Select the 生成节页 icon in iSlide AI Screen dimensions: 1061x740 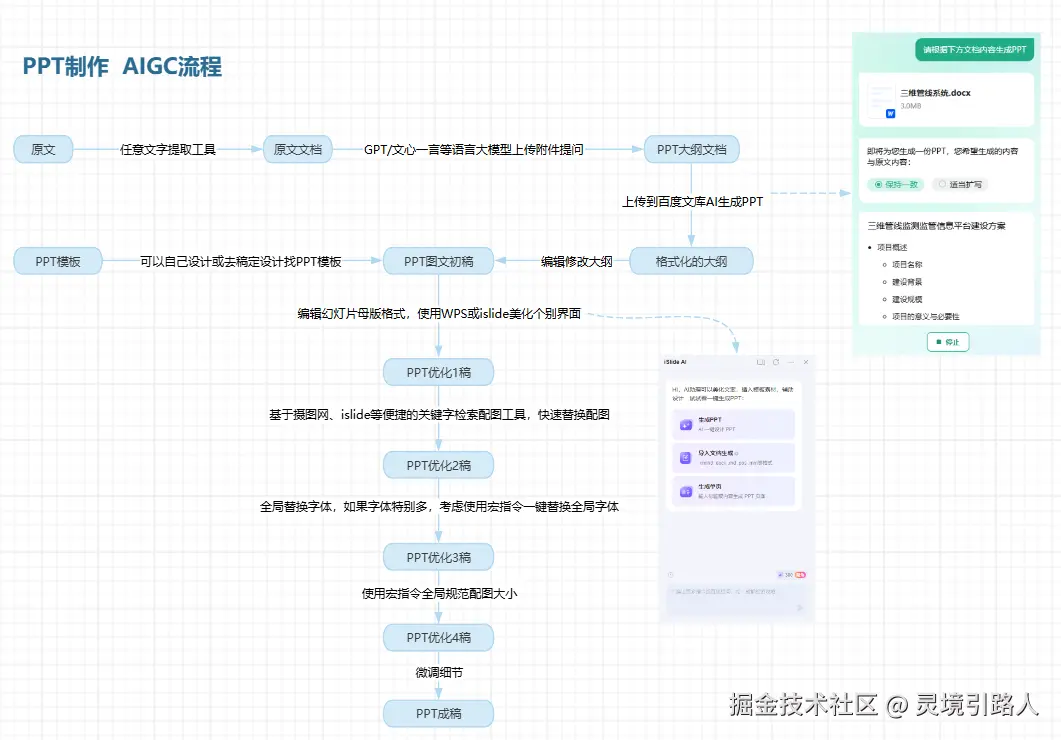tap(685, 490)
